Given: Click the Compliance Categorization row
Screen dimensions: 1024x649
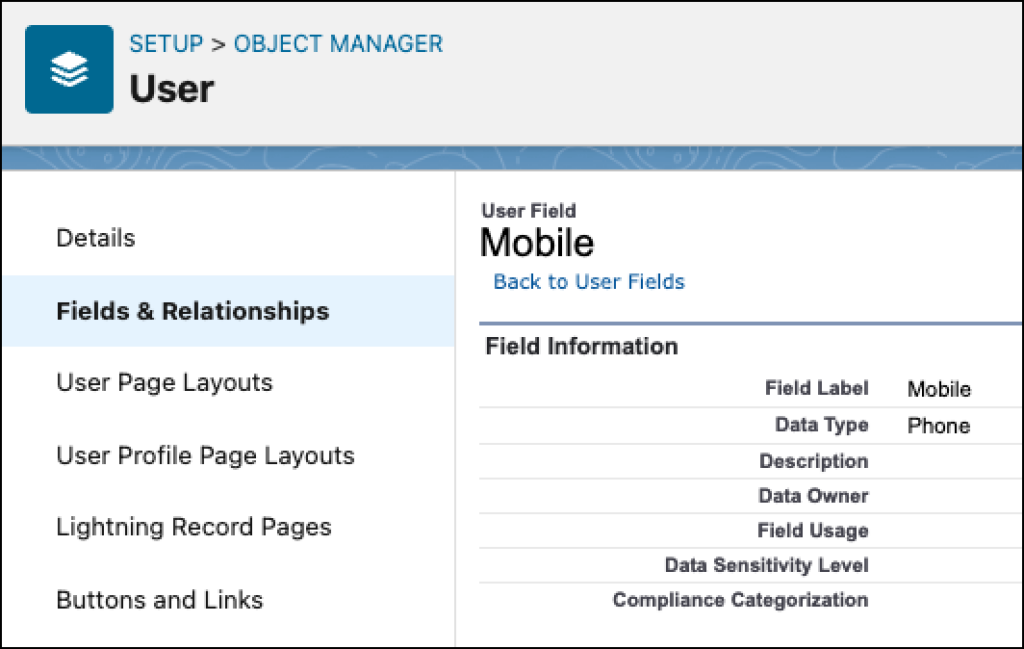Looking at the screenshot, I should point(740,600).
